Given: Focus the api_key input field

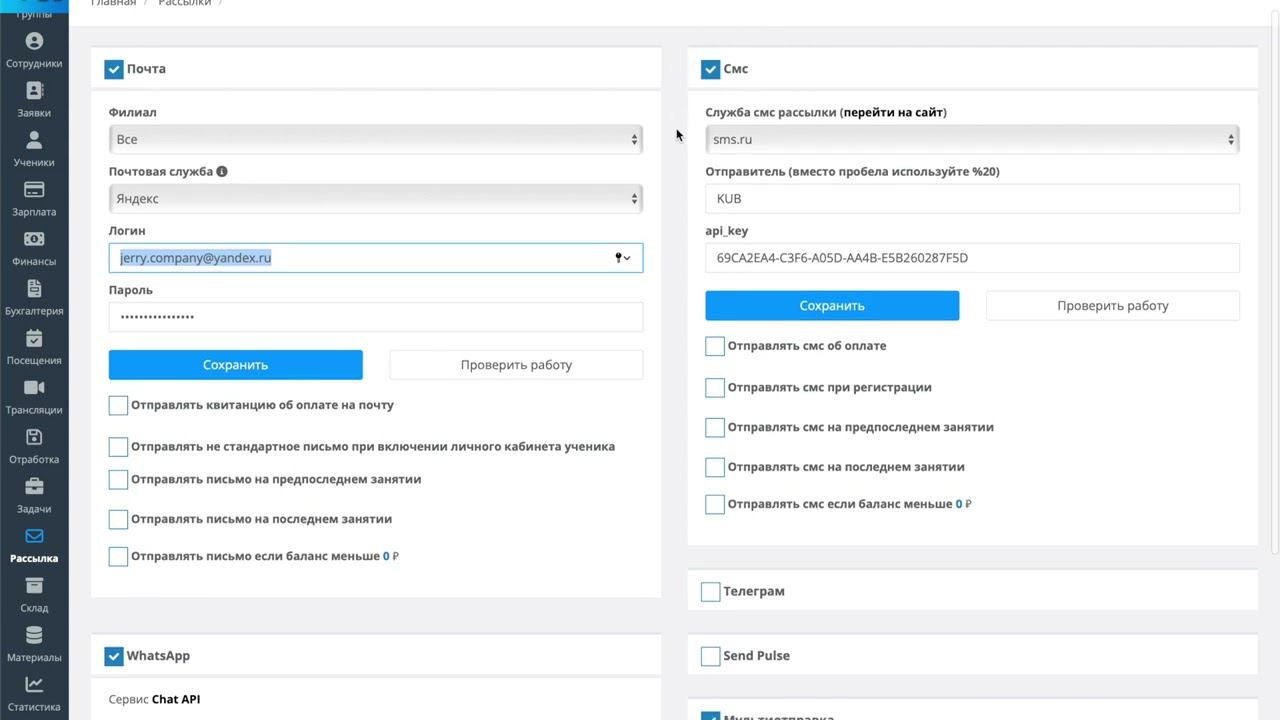Looking at the screenshot, I should point(972,258).
